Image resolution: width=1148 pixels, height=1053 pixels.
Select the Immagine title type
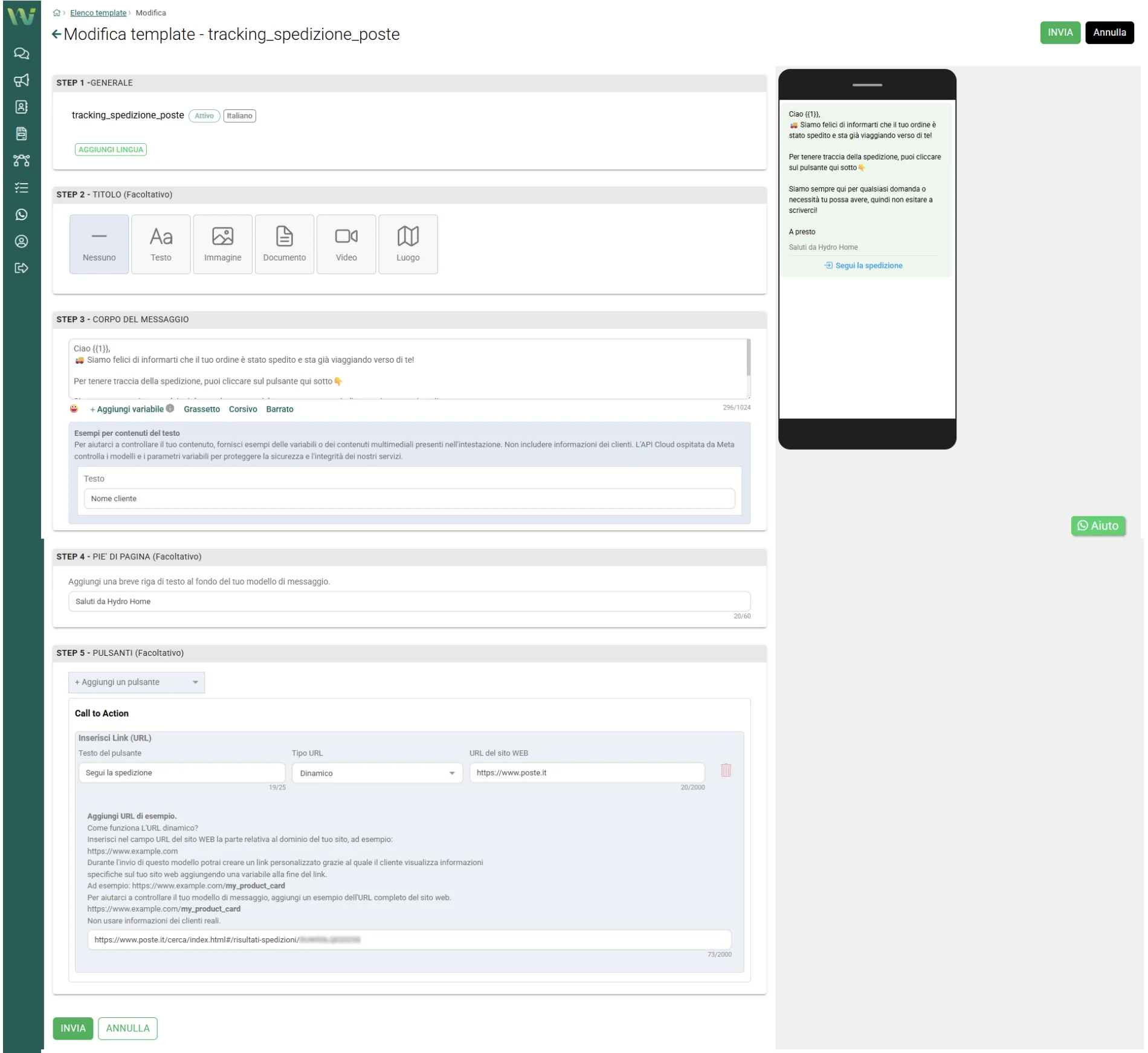click(222, 244)
